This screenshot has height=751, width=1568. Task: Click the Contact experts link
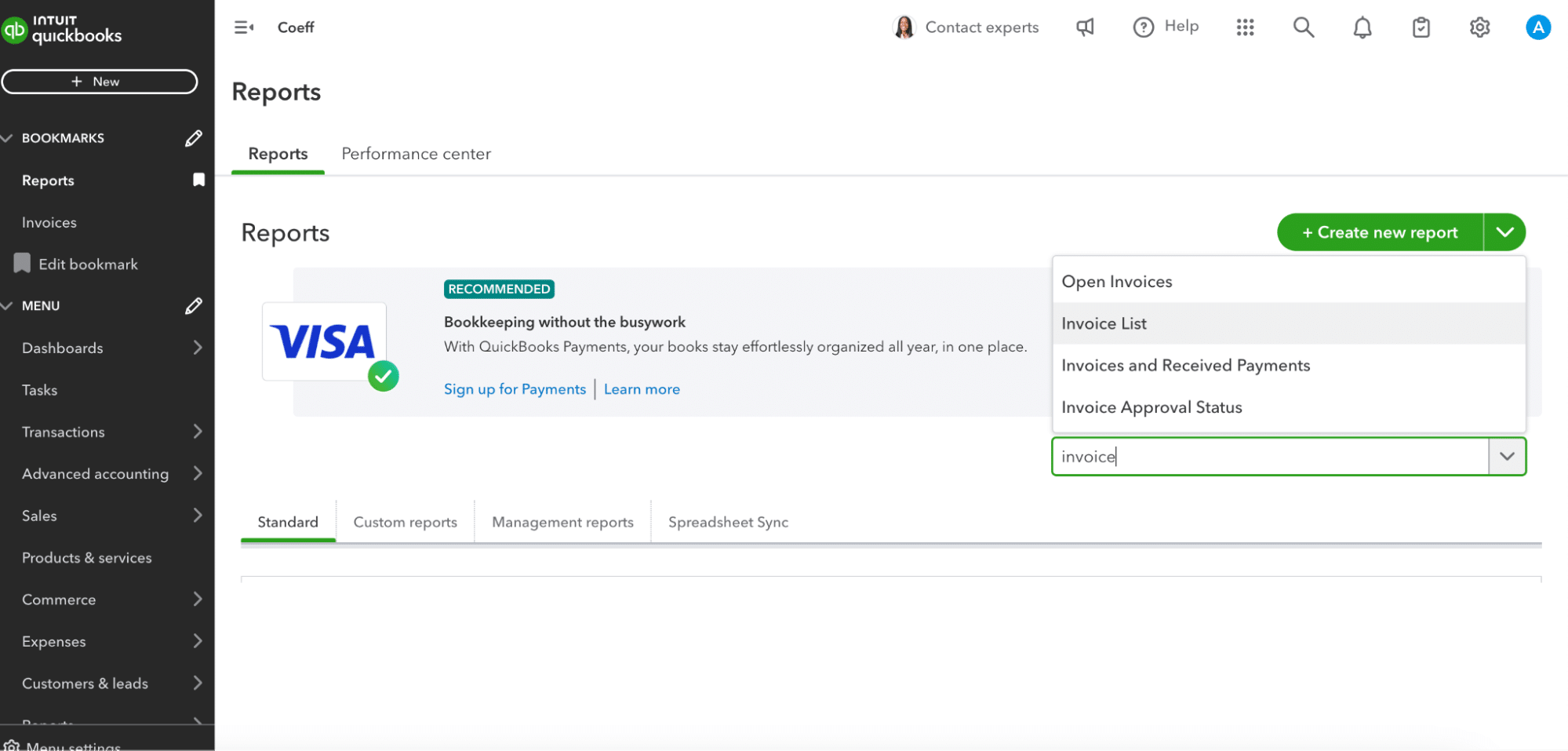pos(982,27)
